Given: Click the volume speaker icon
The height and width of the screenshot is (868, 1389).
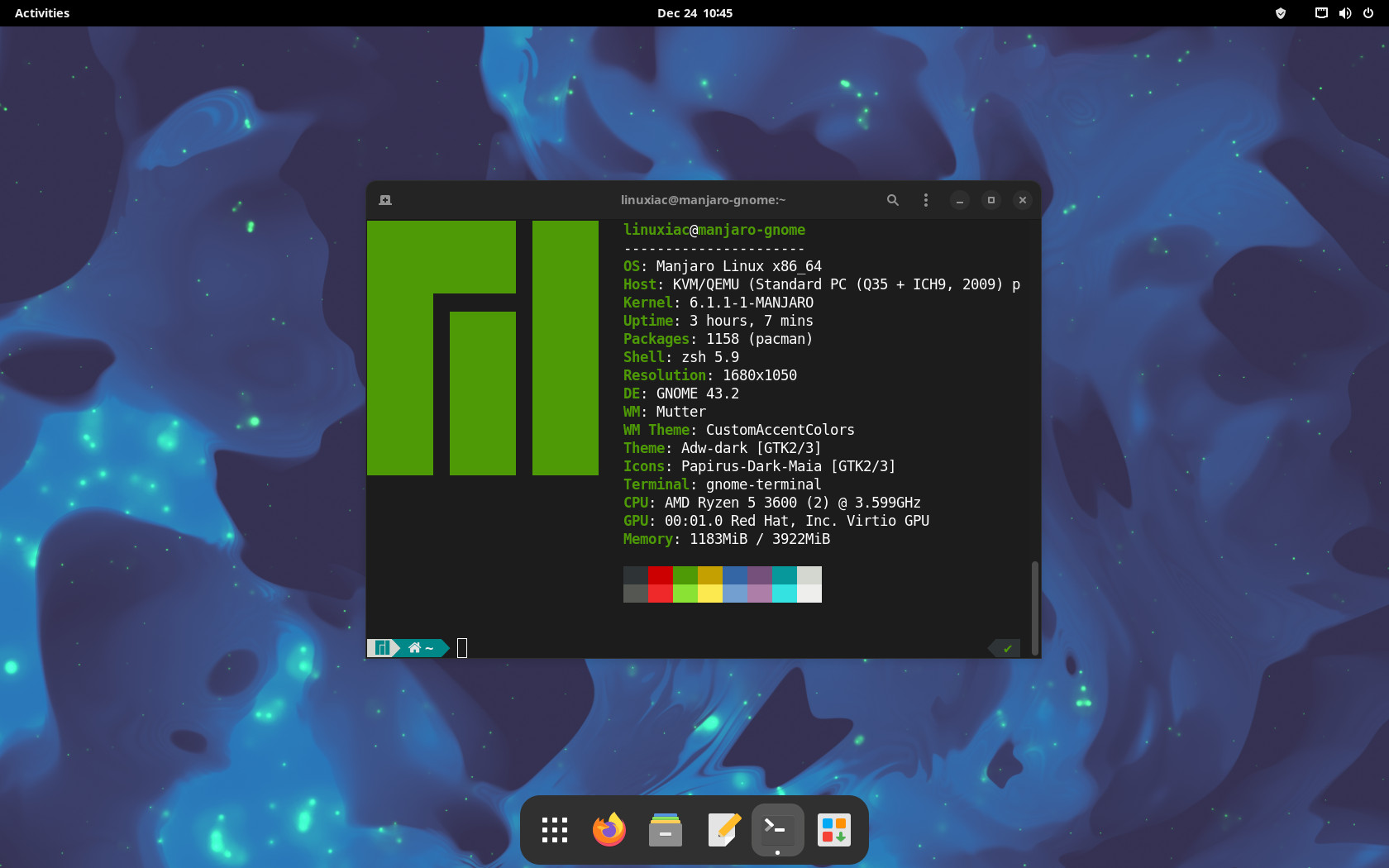Looking at the screenshot, I should coord(1345,13).
